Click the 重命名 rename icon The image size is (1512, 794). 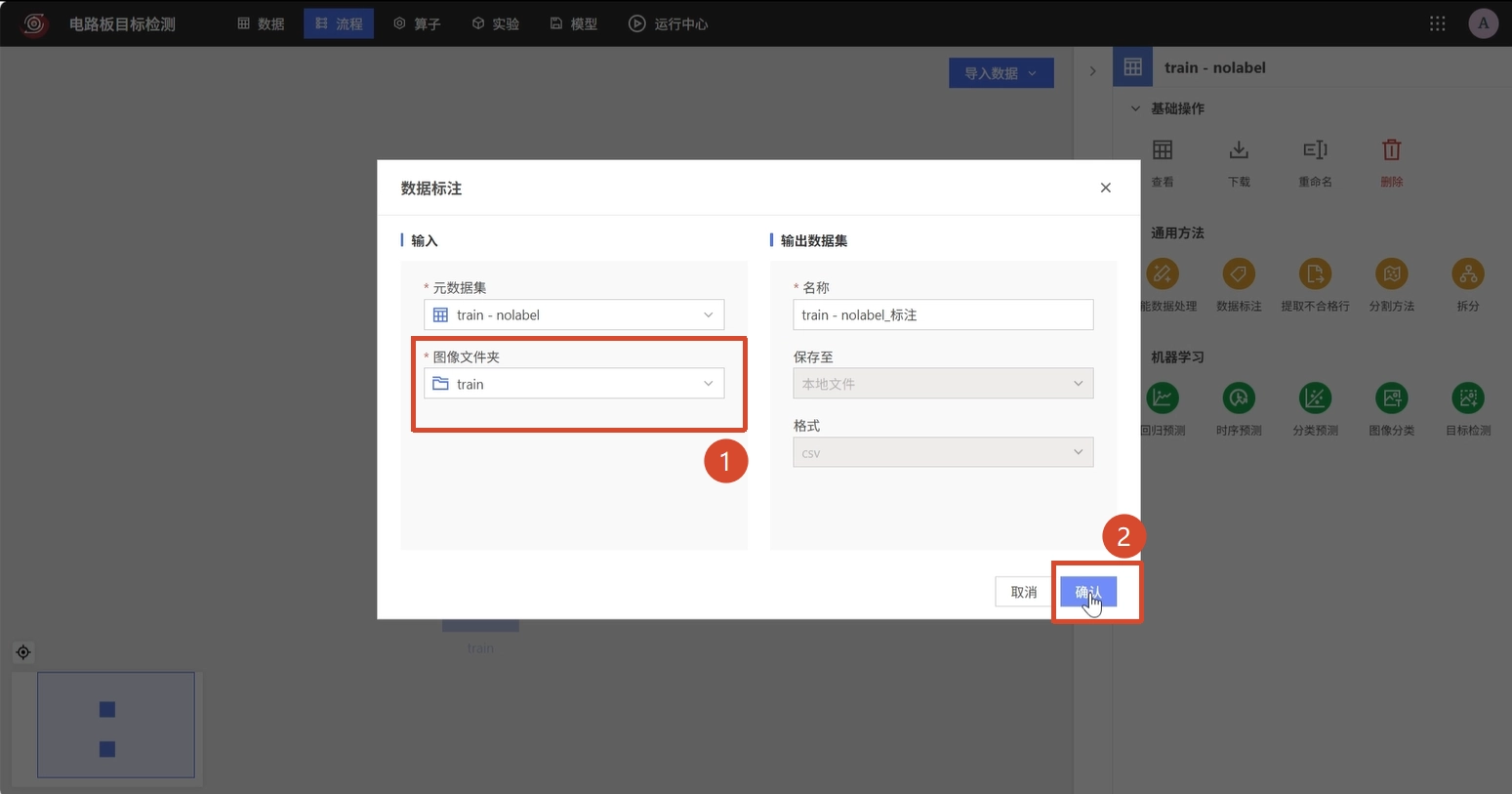[x=1315, y=150]
